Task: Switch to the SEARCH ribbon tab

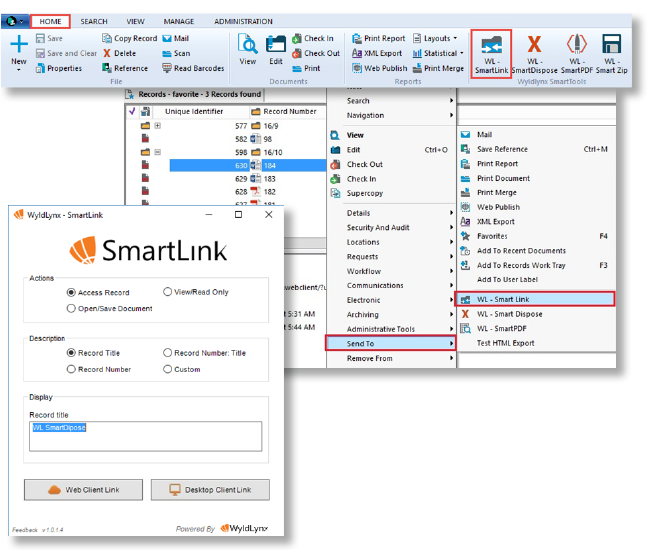Action: click(94, 22)
